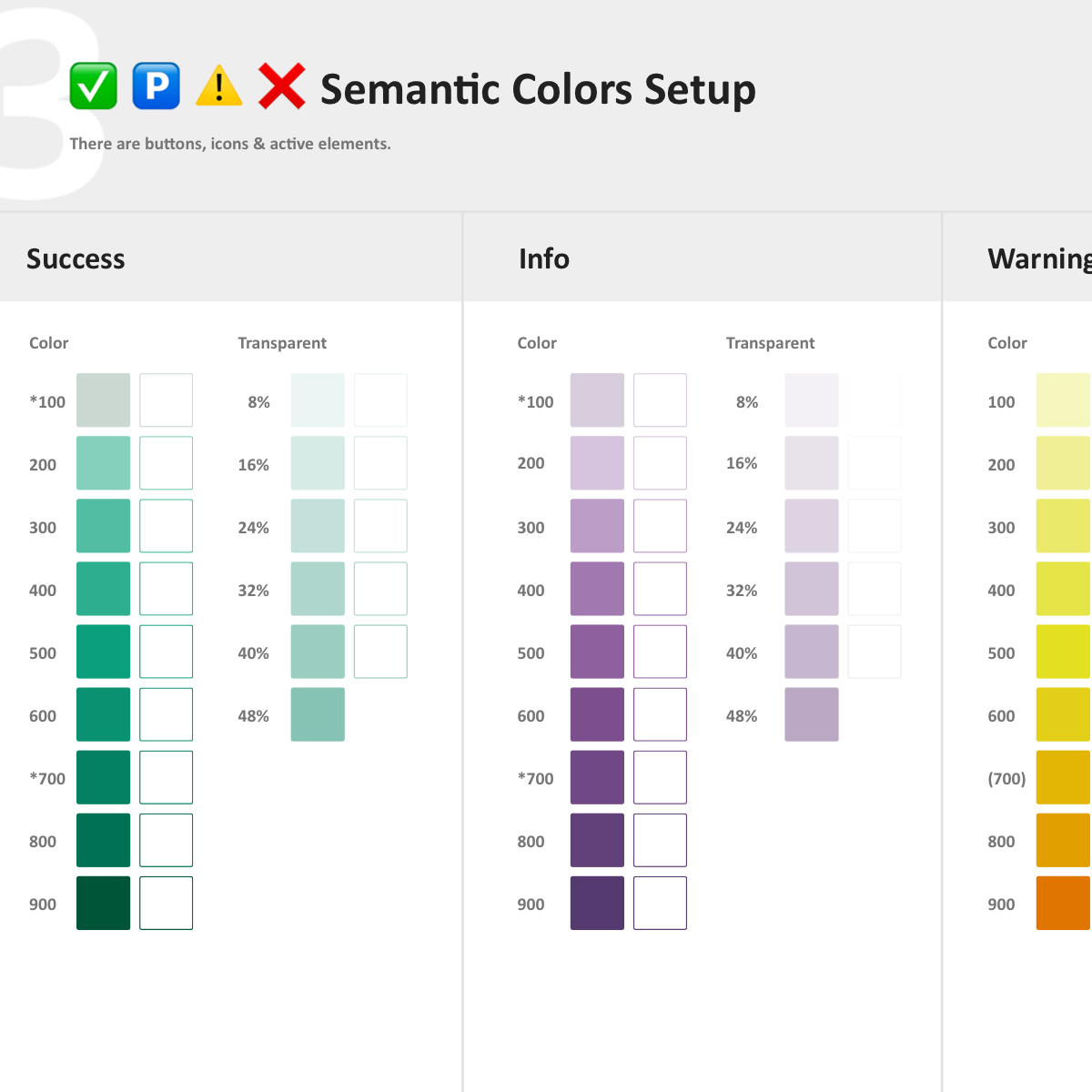This screenshot has width=1092, height=1092.
Task: Select the Info 48% transparent swatch
Action: pyautogui.click(x=812, y=714)
